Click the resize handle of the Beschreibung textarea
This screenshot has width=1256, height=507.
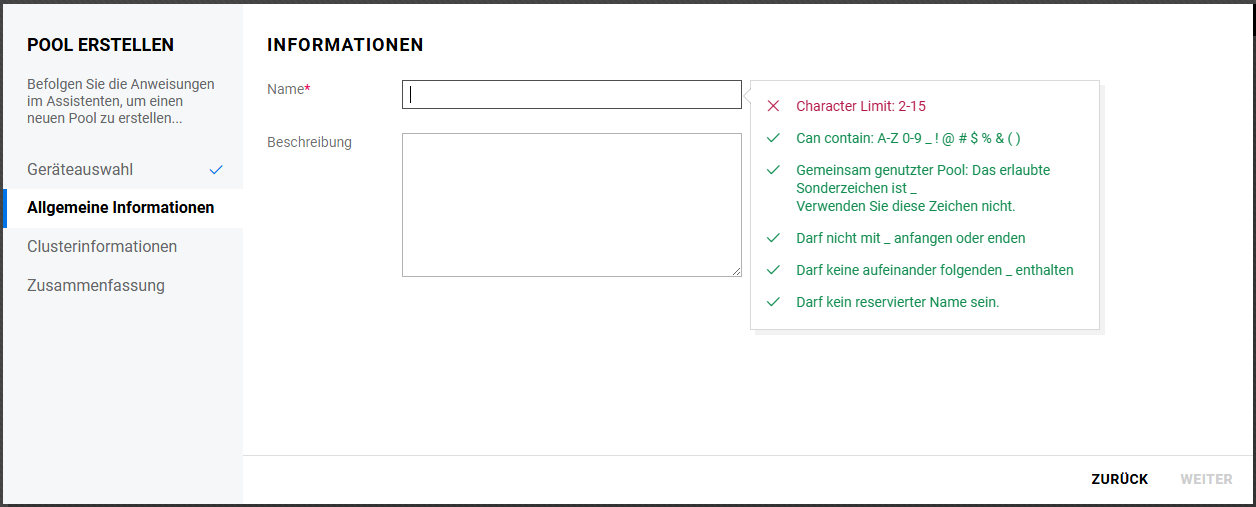click(736, 271)
